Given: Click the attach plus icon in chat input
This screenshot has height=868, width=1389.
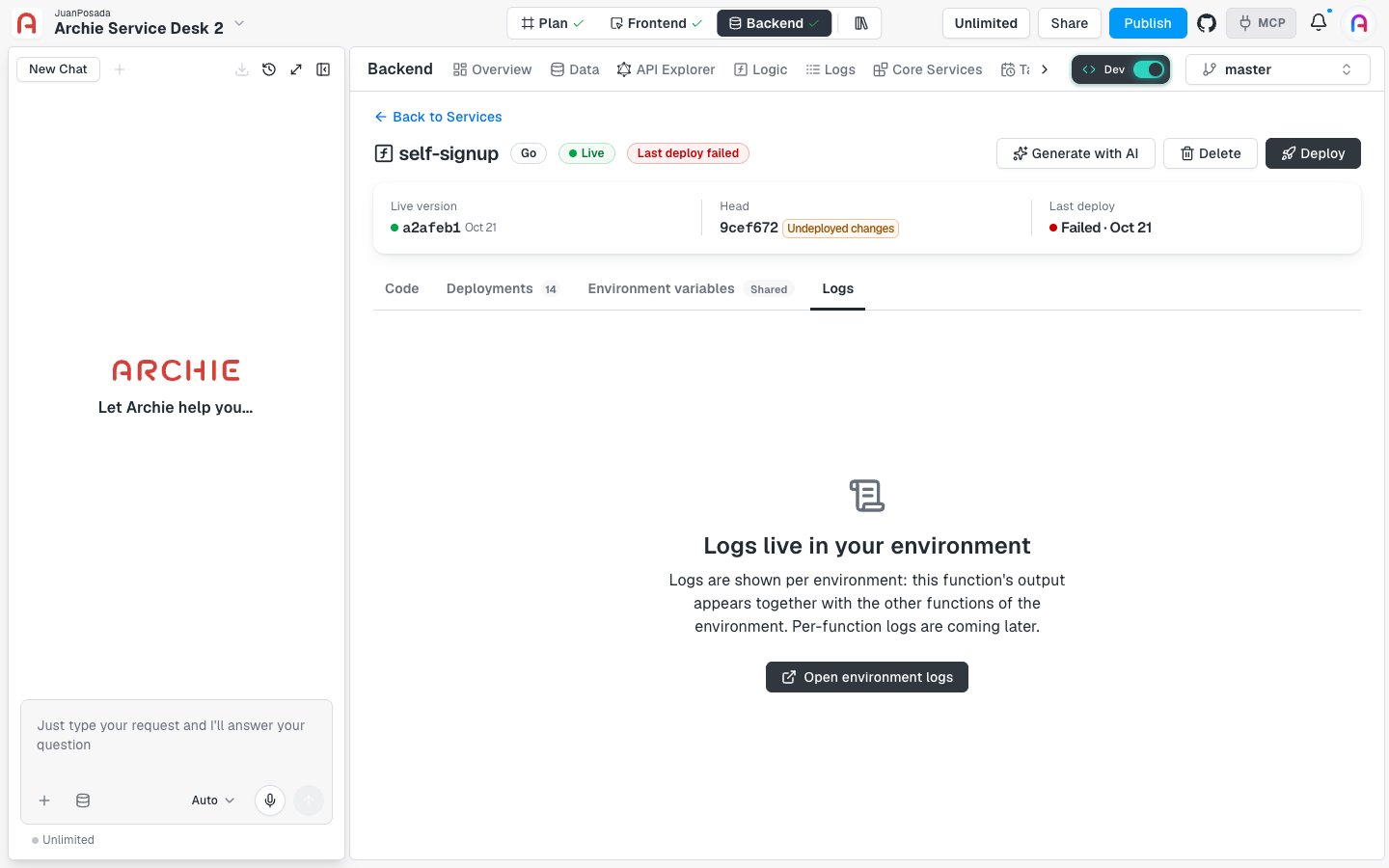Looking at the screenshot, I should tap(44, 800).
